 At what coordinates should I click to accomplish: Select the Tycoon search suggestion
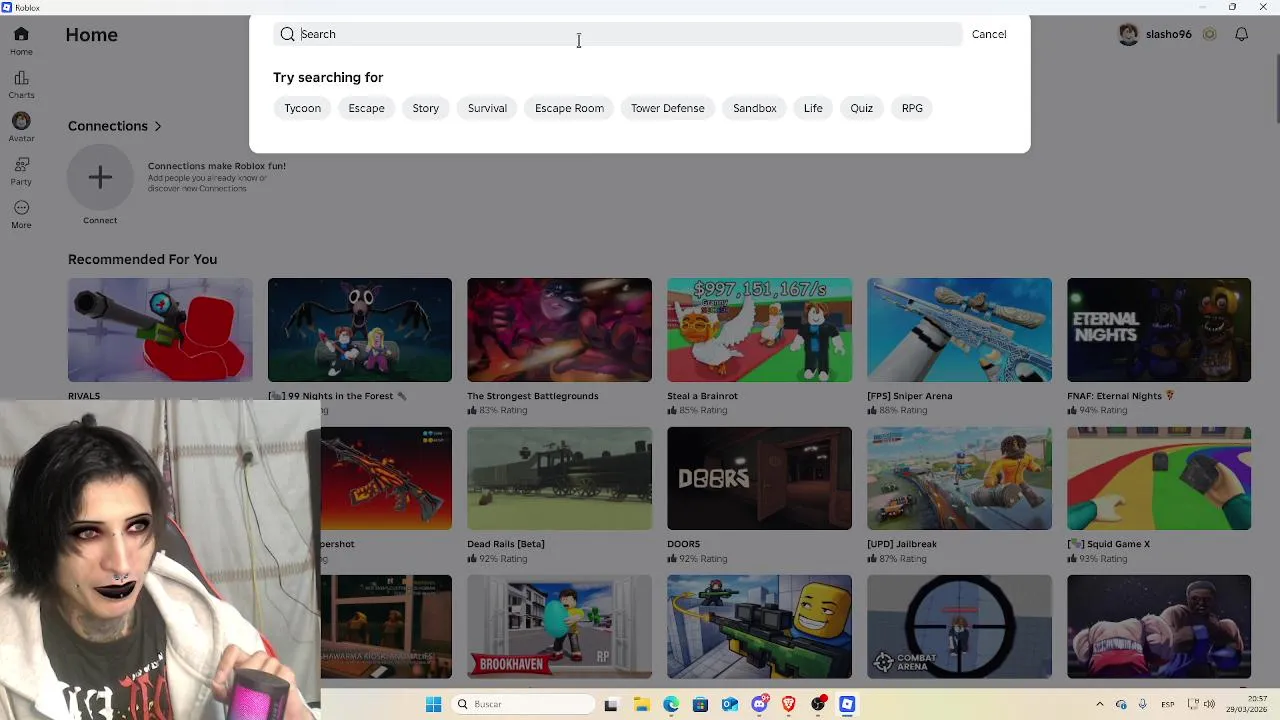(302, 108)
